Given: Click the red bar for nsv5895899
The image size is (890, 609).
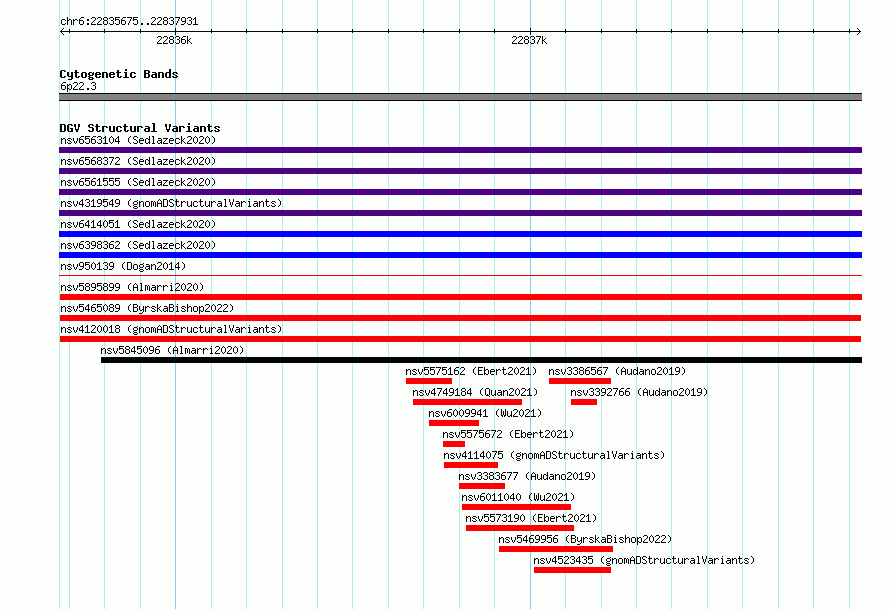Looking at the screenshot, I should (460, 297).
